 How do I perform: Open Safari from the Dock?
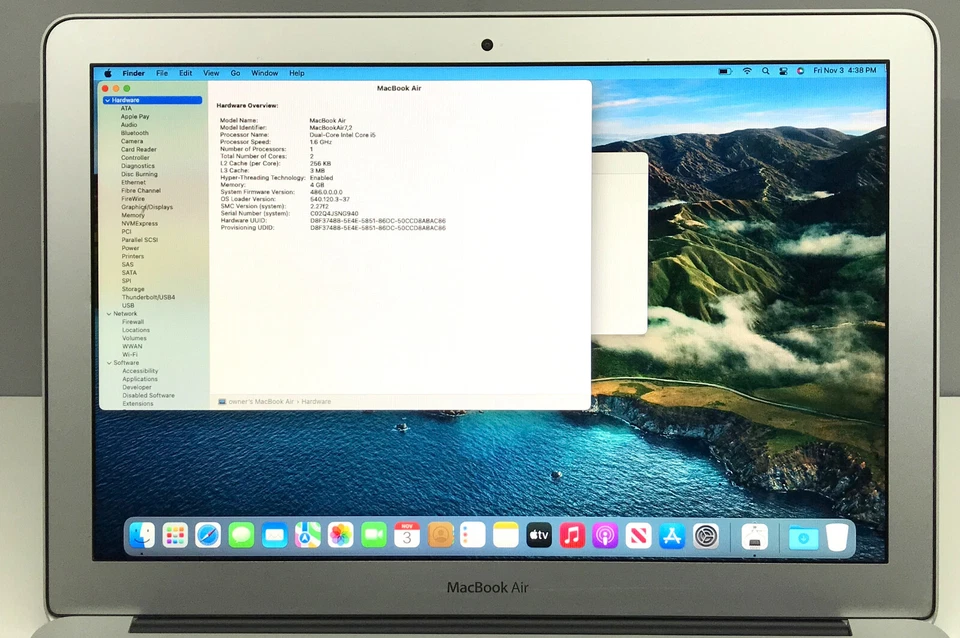pyautogui.click(x=207, y=535)
